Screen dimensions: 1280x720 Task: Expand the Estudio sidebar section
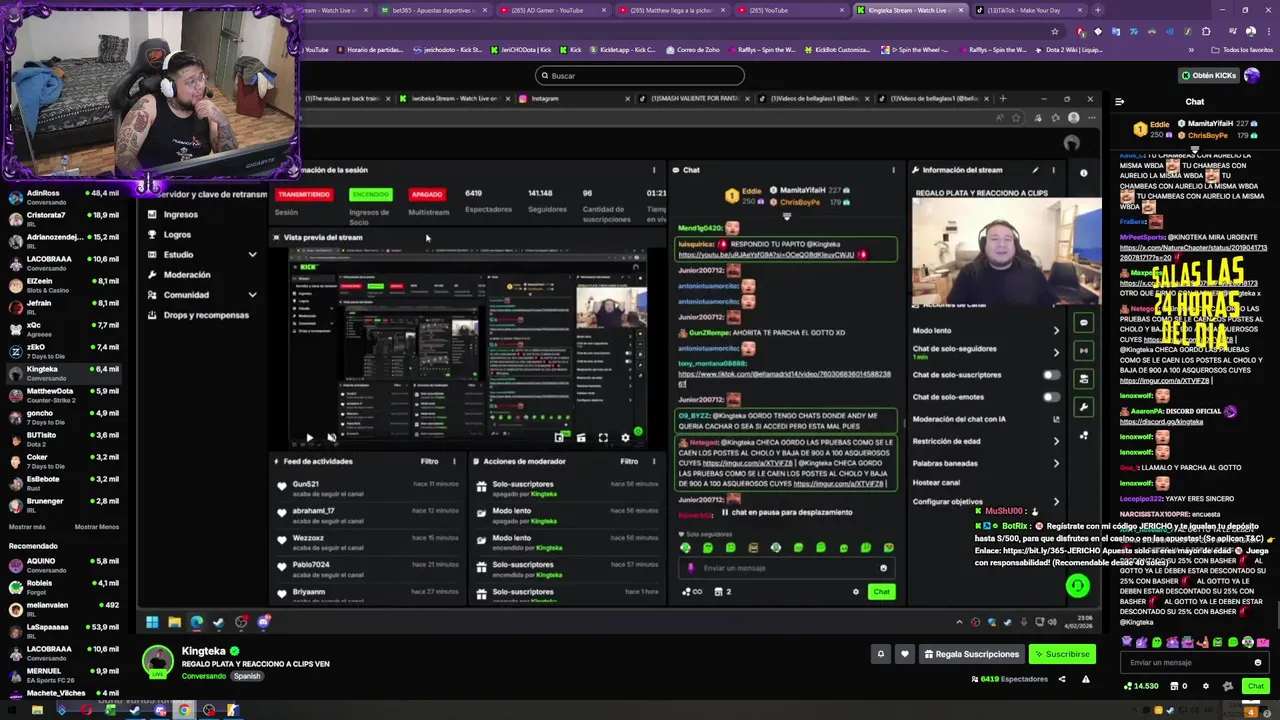point(252,255)
